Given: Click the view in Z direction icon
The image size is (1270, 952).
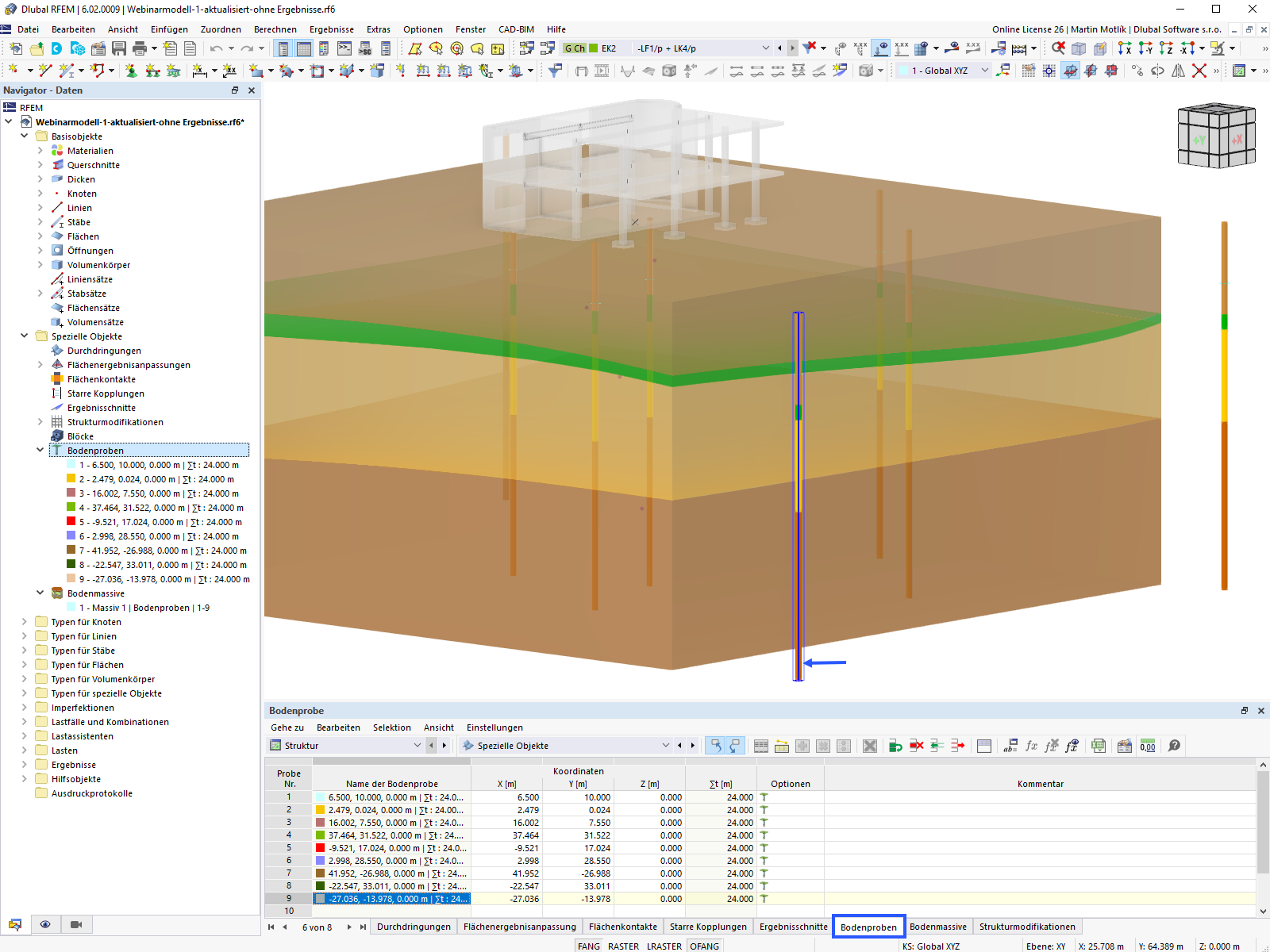Looking at the screenshot, I should tap(1165, 48).
